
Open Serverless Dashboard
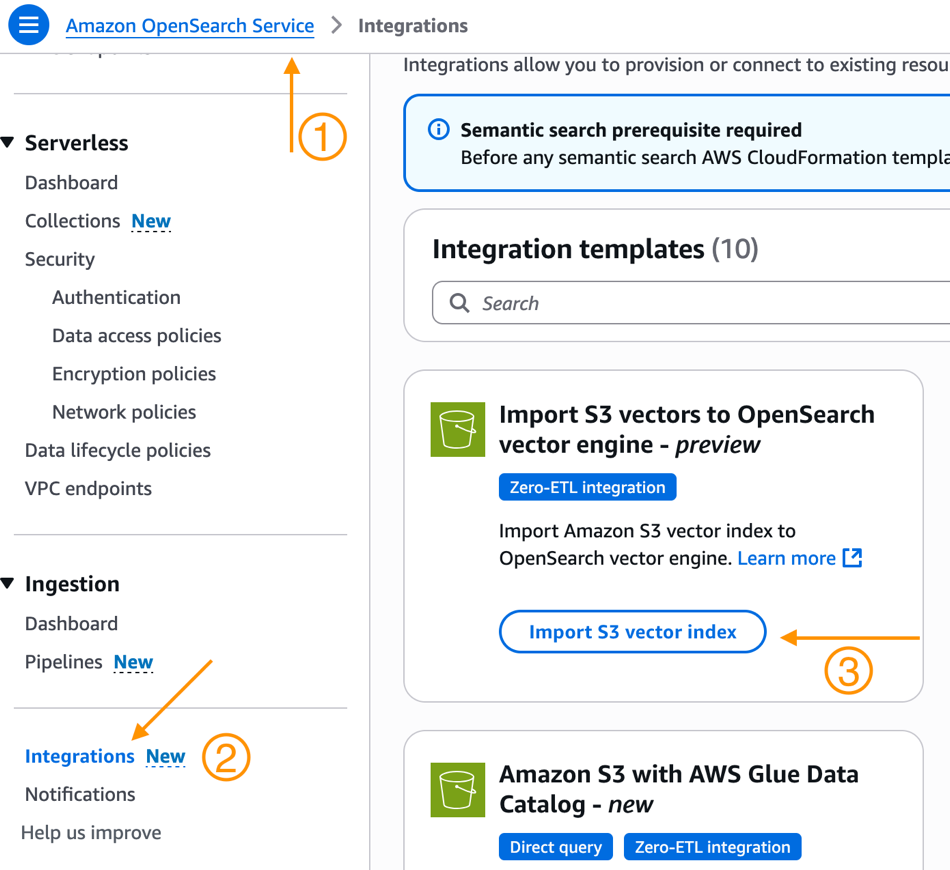pos(71,182)
